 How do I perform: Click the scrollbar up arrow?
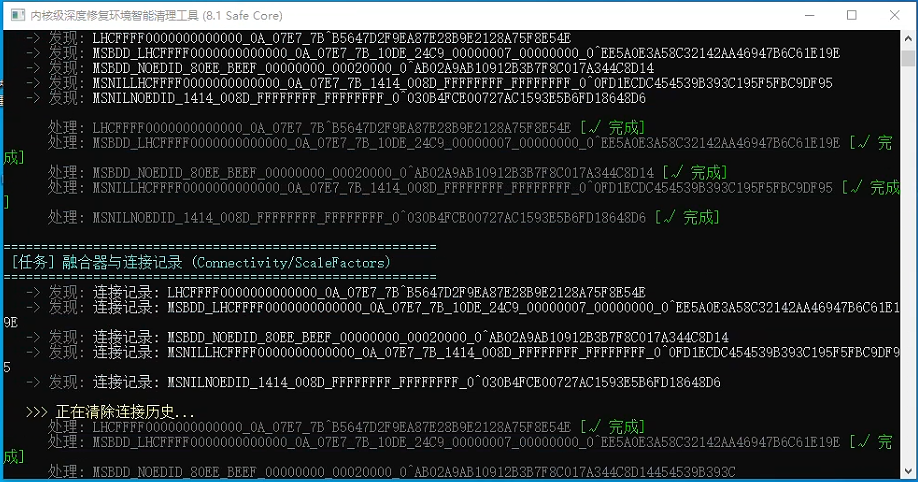(x=908, y=39)
